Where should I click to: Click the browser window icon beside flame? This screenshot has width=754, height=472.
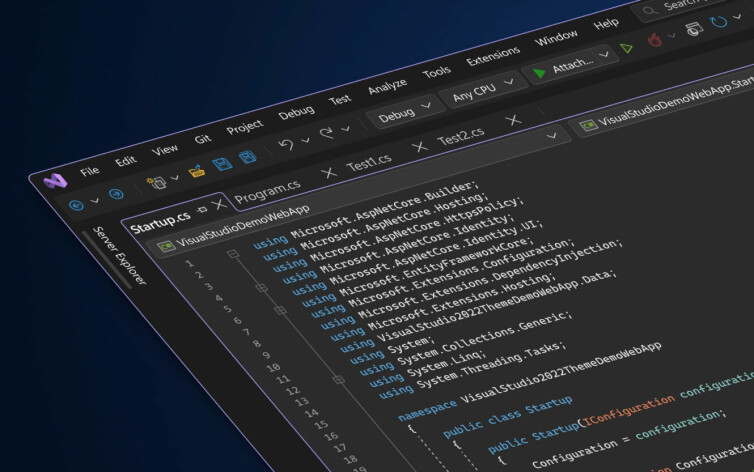pyautogui.click(x=693, y=29)
